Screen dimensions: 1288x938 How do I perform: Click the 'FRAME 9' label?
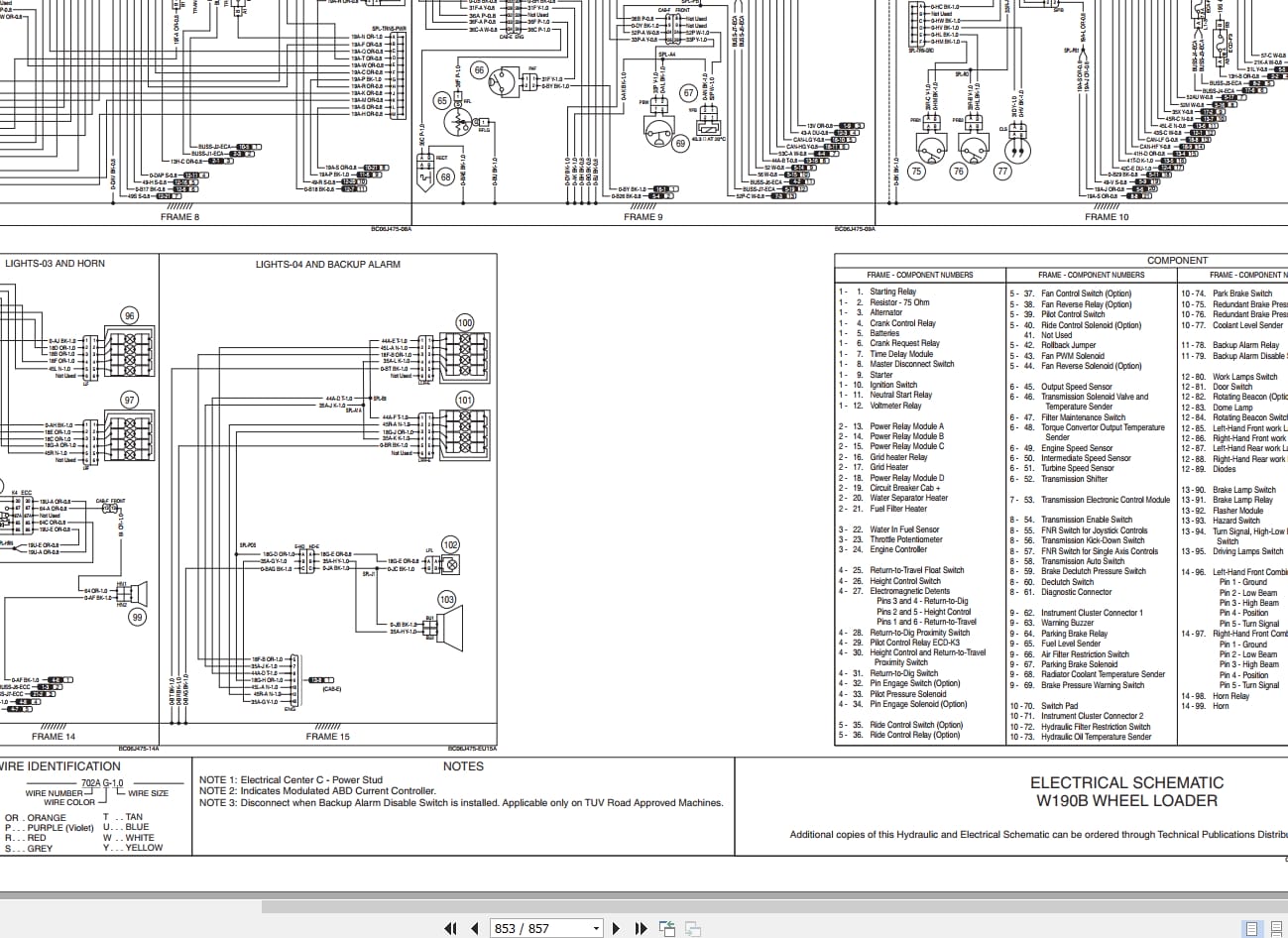(x=643, y=217)
